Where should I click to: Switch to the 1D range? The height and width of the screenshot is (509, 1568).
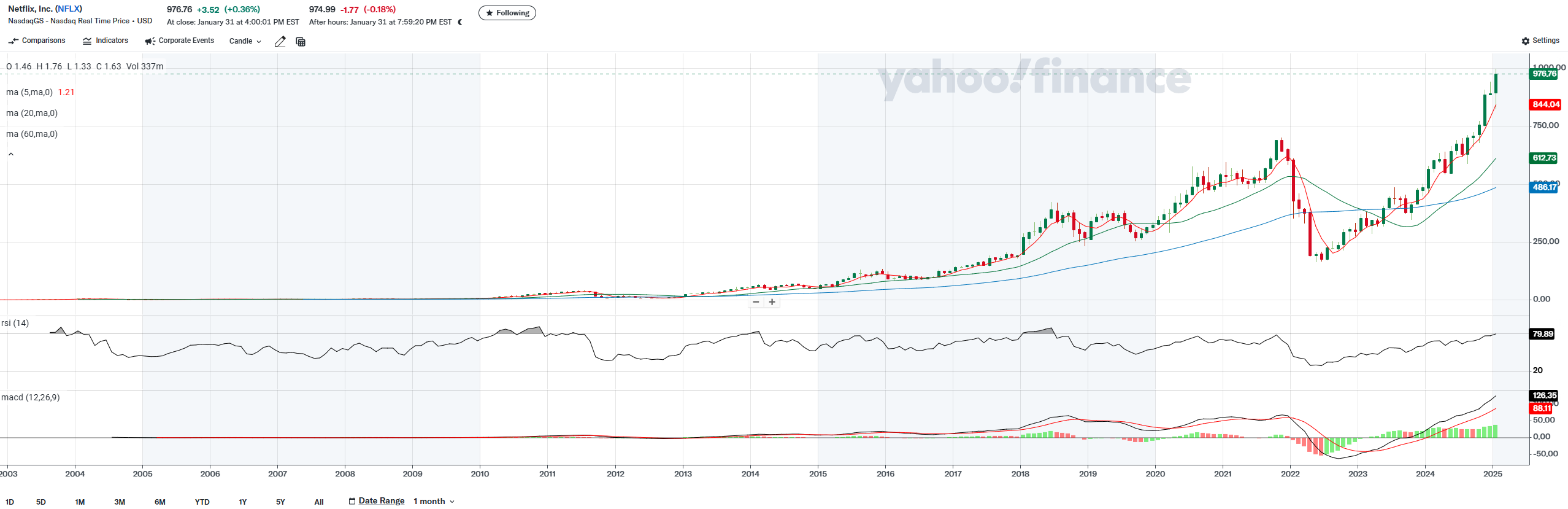coord(10,502)
